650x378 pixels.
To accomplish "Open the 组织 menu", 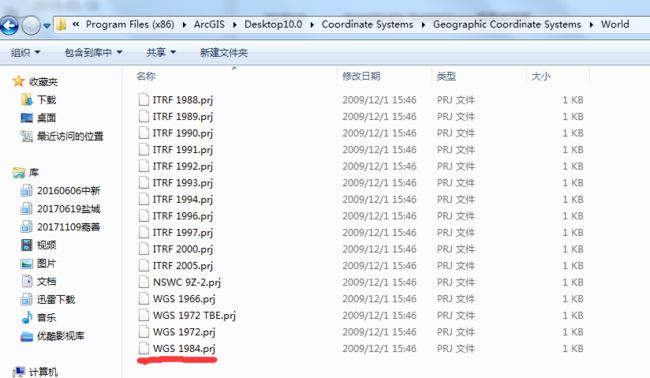I will [25, 53].
